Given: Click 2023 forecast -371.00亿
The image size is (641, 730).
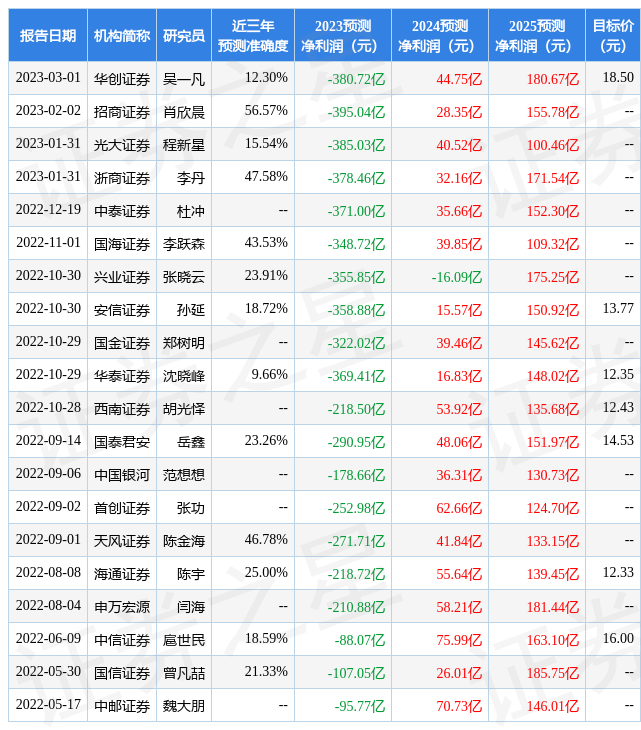Looking at the screenshot, I should (356, 211).
